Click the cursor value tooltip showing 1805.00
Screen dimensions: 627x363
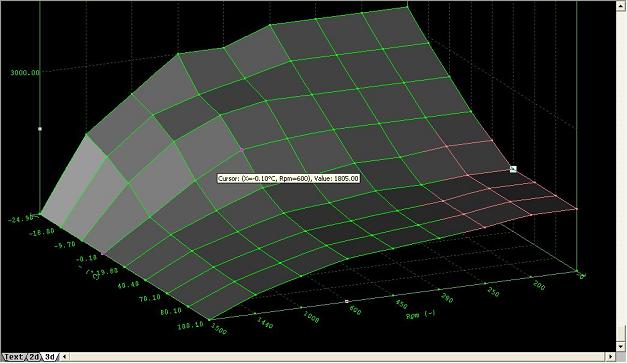coord(288,178)
